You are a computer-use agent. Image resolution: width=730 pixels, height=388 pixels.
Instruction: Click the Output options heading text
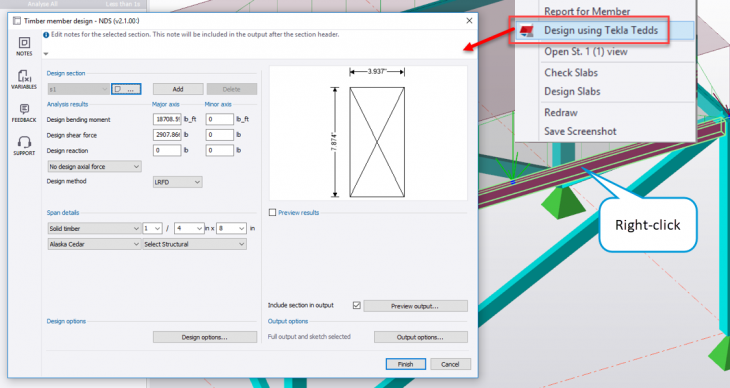click(x=288, y=321)
